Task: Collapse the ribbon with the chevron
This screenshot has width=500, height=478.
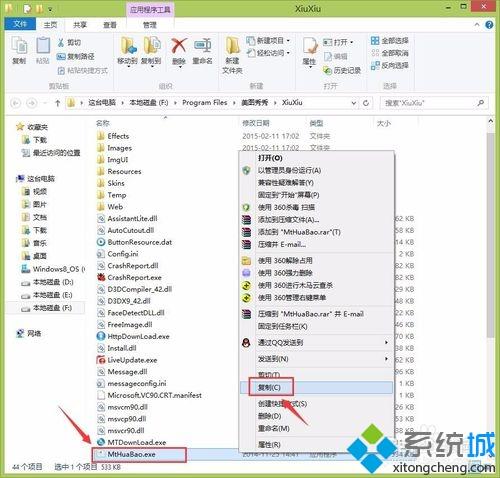Action: [477, 25]
